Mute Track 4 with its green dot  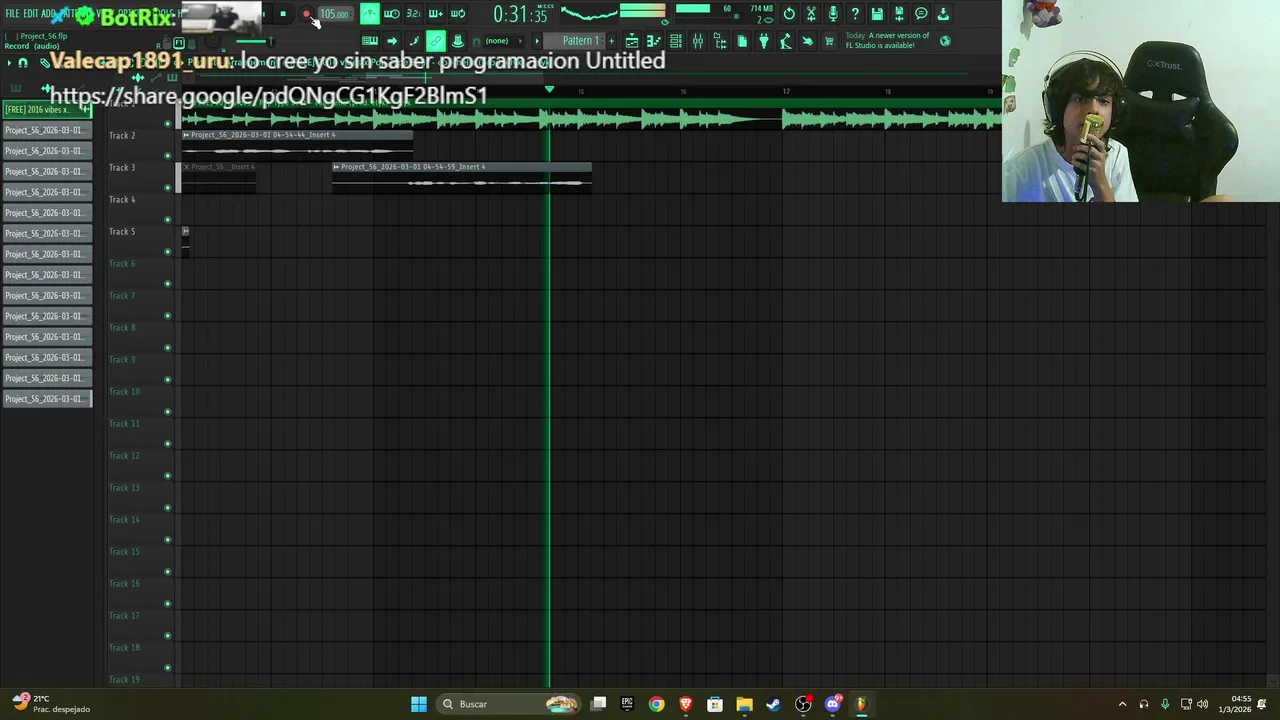tap(167, 220)
